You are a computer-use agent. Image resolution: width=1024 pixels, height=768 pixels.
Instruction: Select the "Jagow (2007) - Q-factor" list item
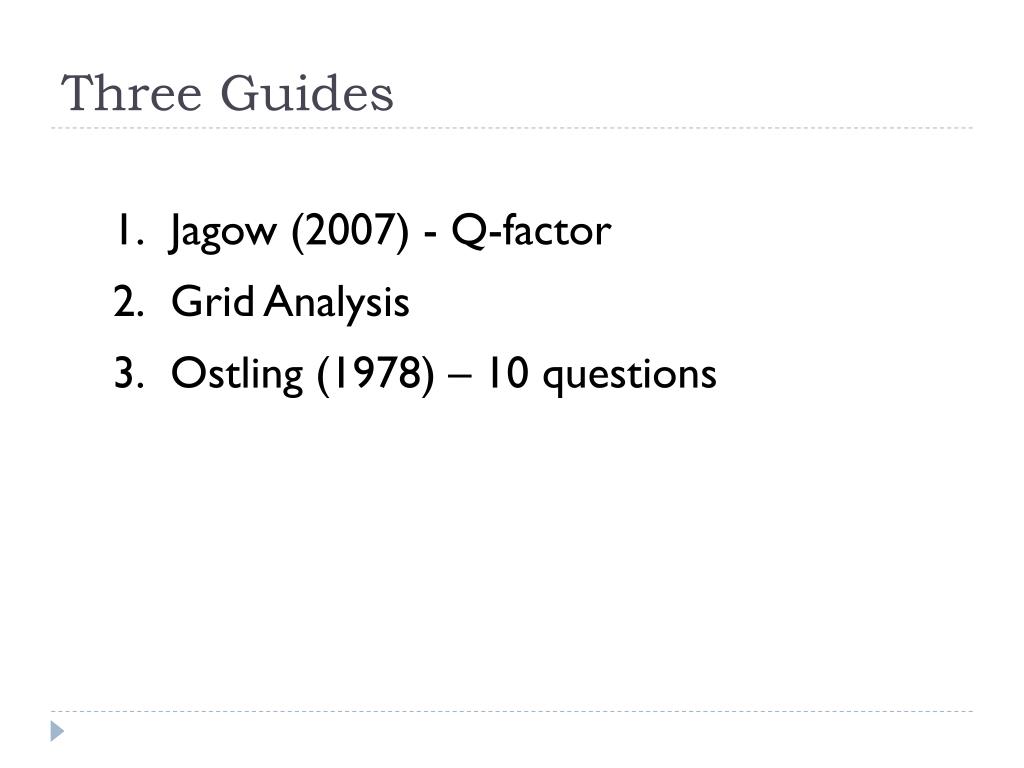point(390,231)
